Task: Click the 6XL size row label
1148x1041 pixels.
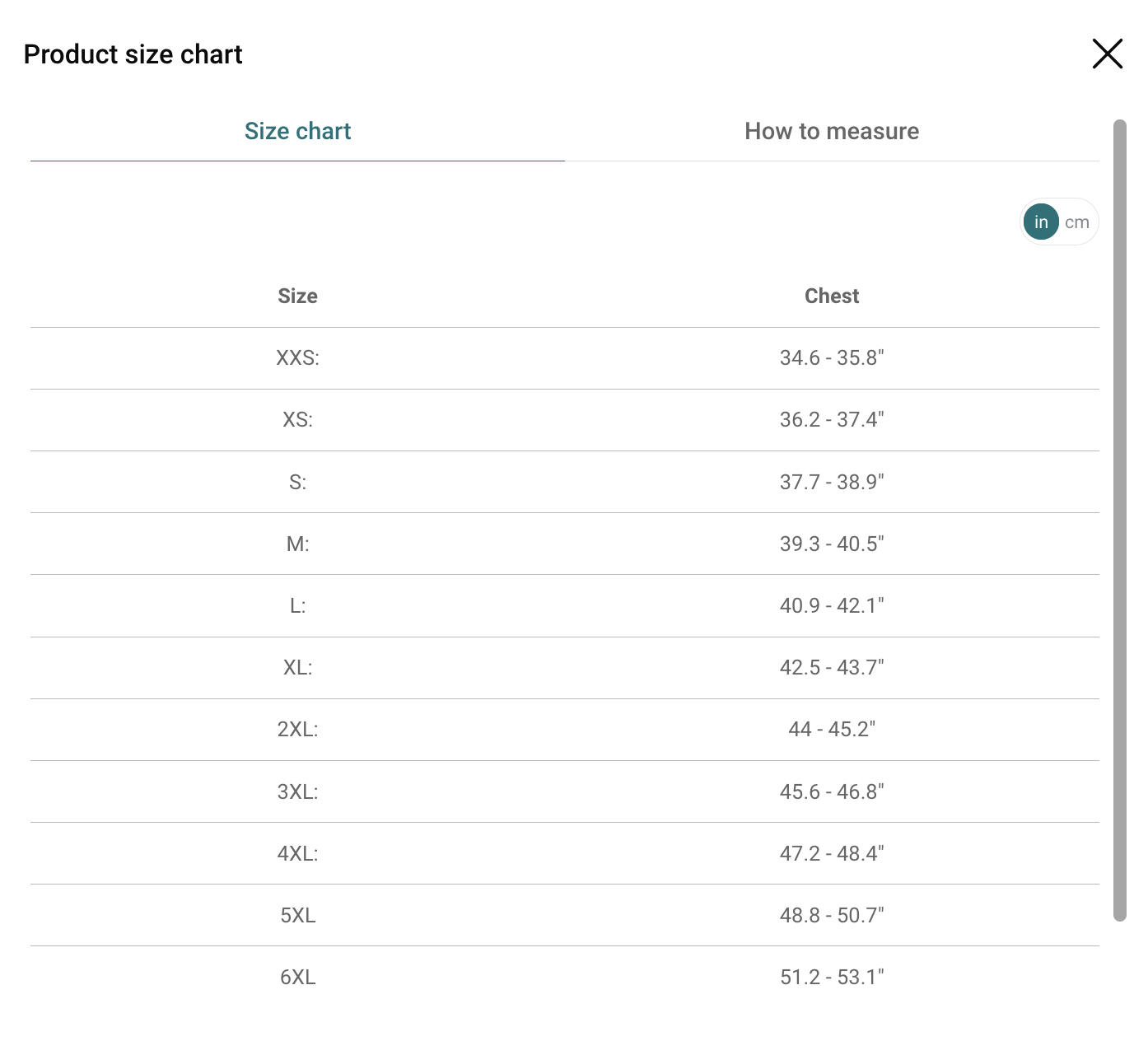Action: coord(297,977)
